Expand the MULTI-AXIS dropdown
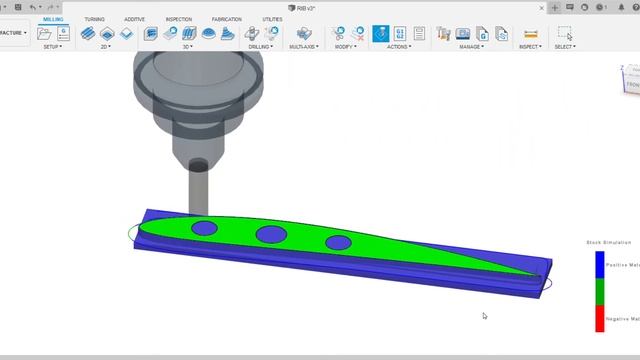640x360 pixels. tap(304, 47)
